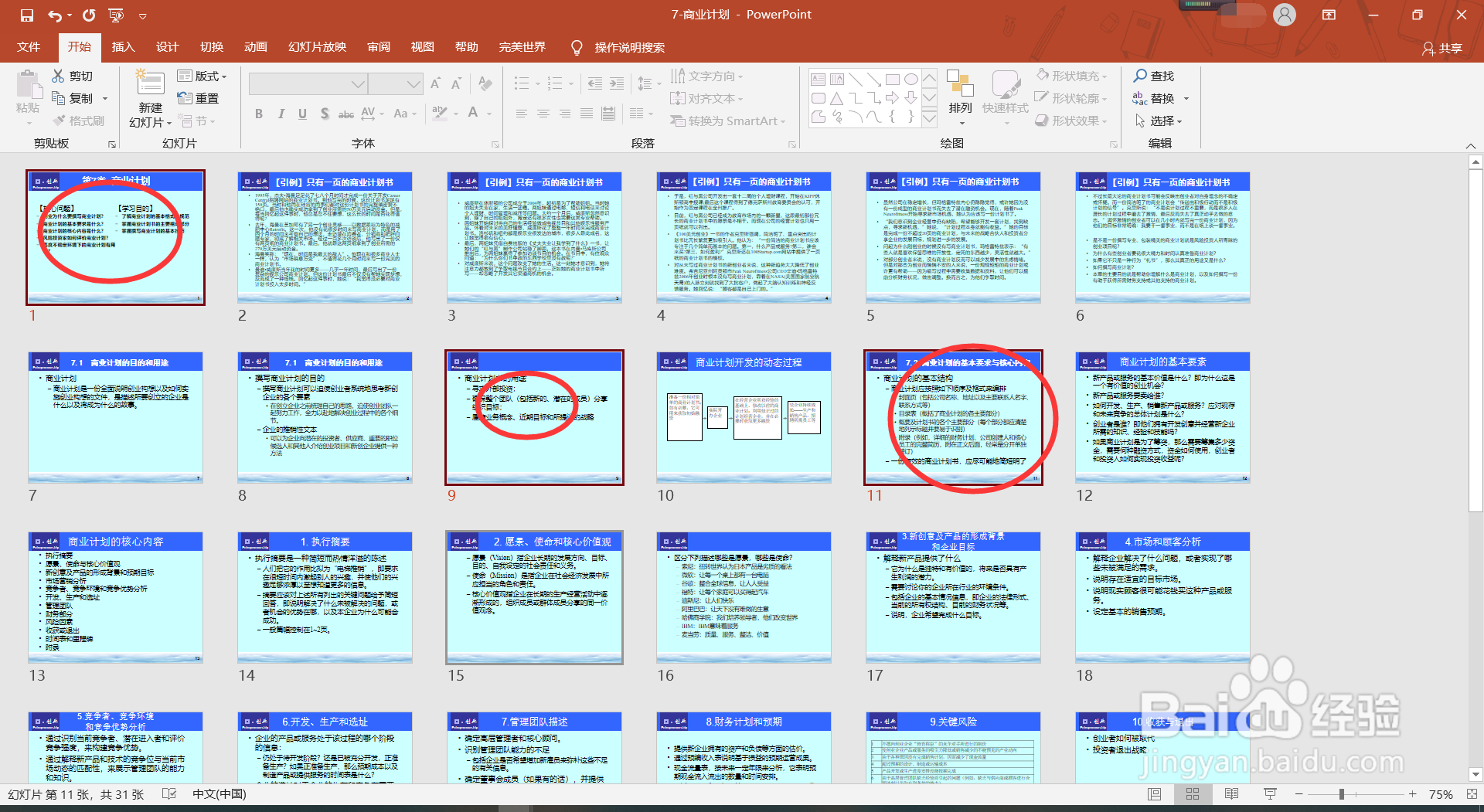Toggle Underline formatting
This screenshot has height=812, width=1484.
click(302, 114)
